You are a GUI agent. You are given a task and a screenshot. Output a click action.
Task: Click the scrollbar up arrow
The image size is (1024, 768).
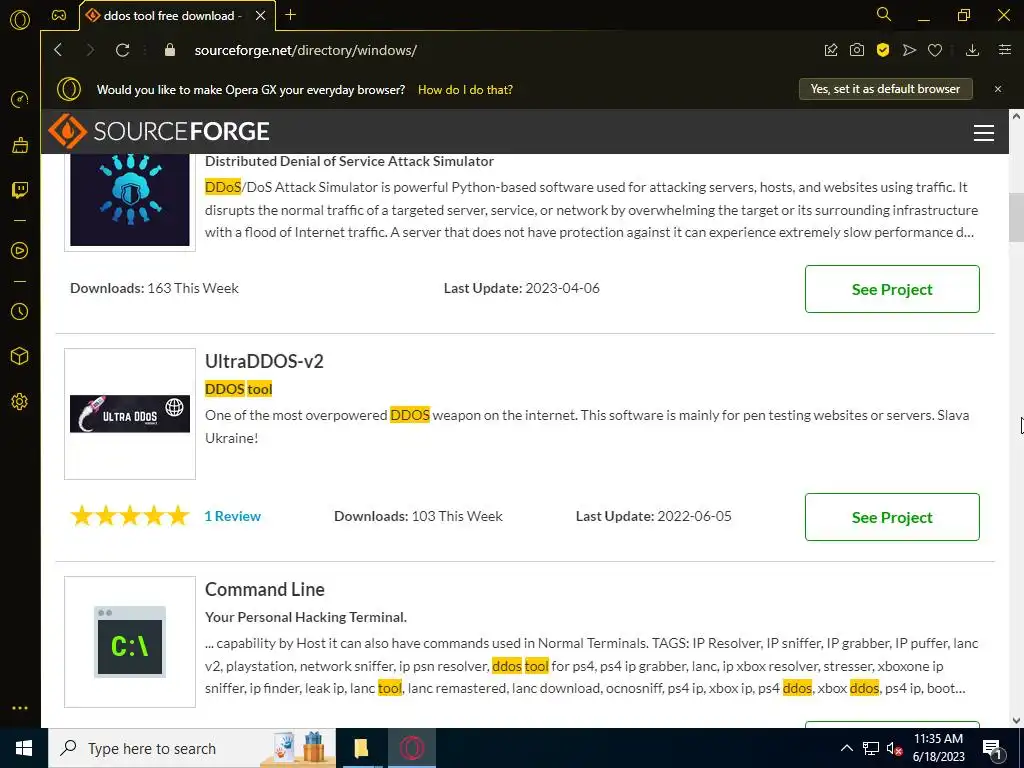pyautogui.click(x=1016, y=116)
